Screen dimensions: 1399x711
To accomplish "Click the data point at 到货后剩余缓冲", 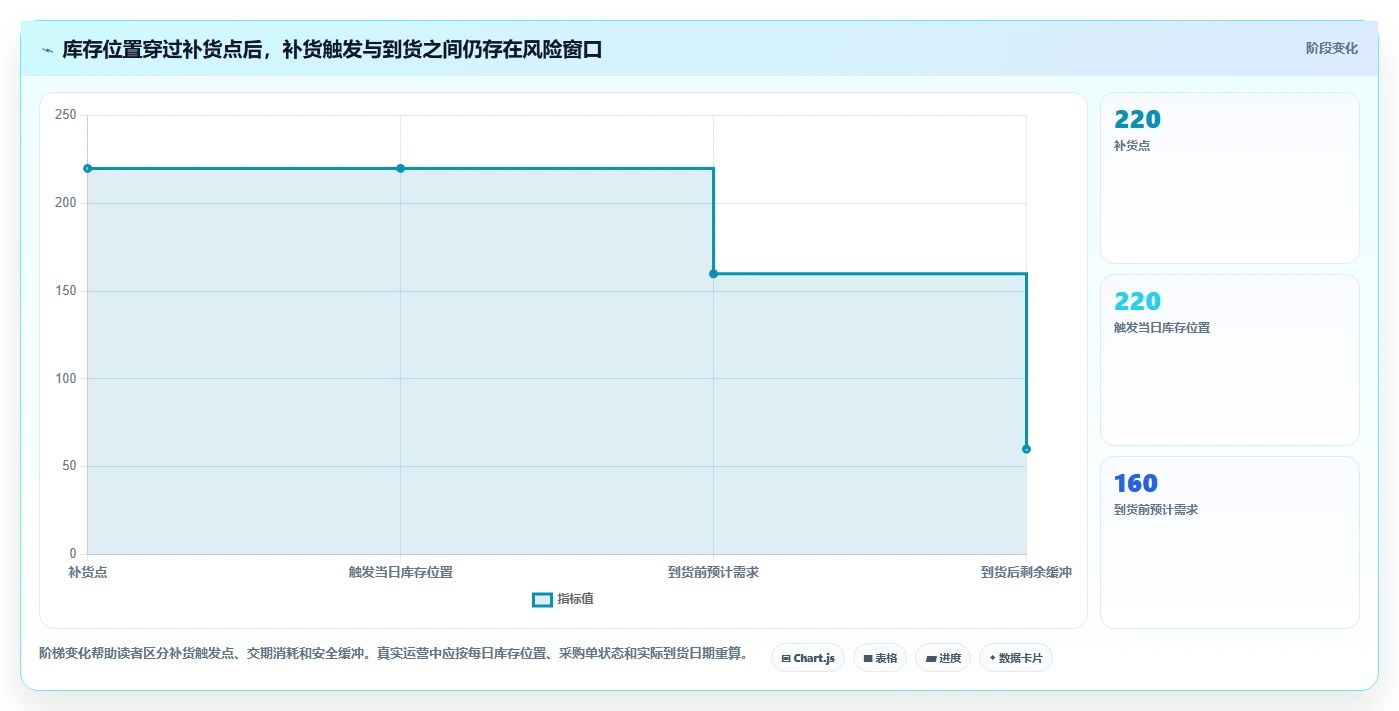I will [x=1026, y=449].
